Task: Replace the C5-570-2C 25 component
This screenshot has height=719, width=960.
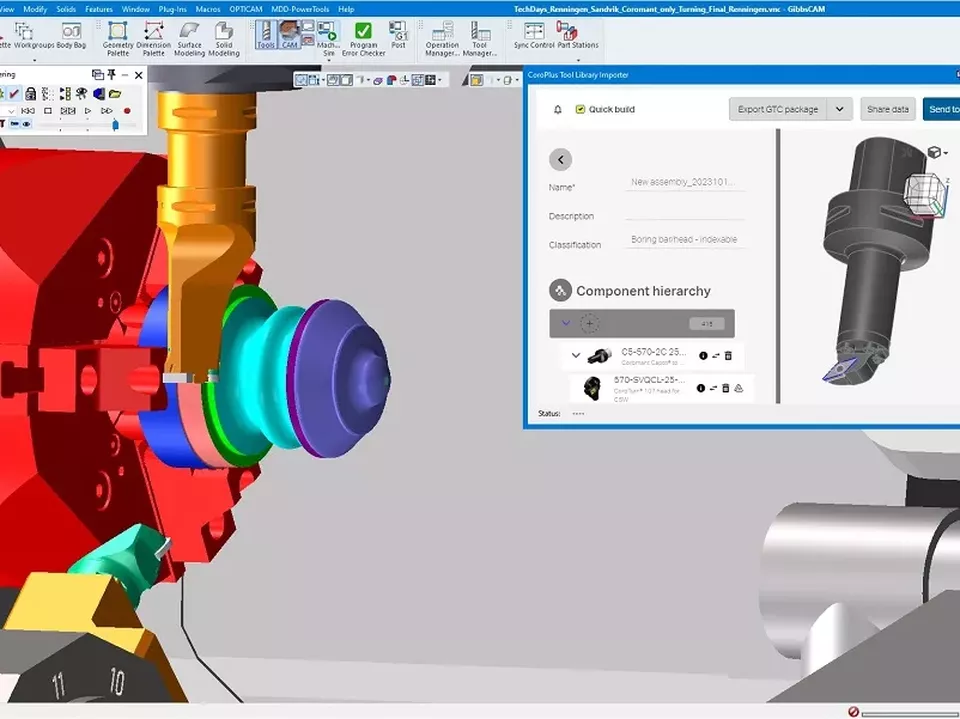Action: tap(715, 355)
